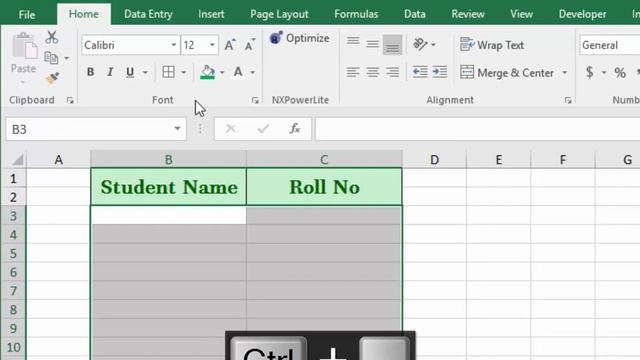
Task: Switch to the Data Entry tab
Action: coord(148,14)
